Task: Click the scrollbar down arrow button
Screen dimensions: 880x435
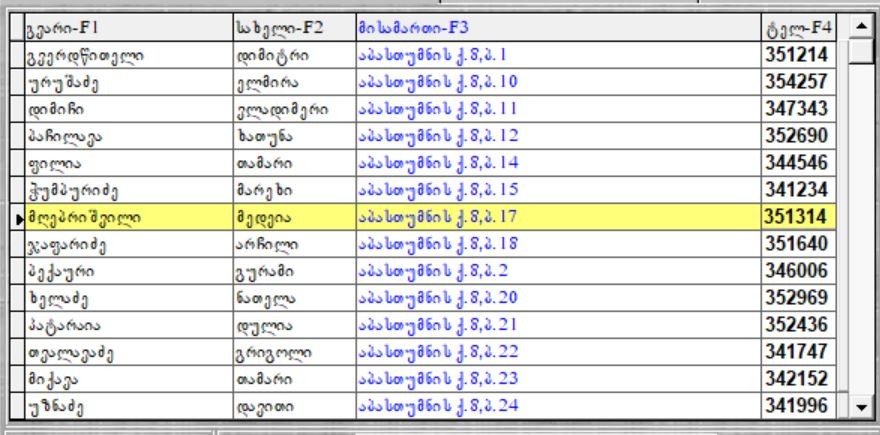Action: tap(860, 406)
